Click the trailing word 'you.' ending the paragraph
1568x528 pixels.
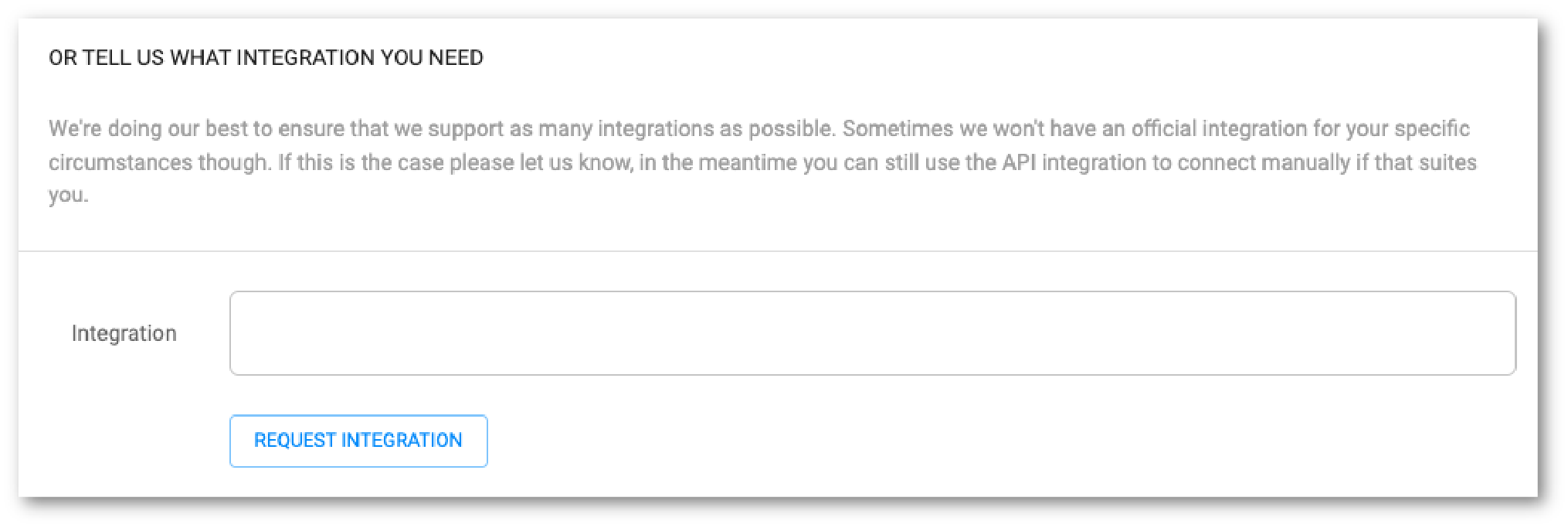(69, 196)
